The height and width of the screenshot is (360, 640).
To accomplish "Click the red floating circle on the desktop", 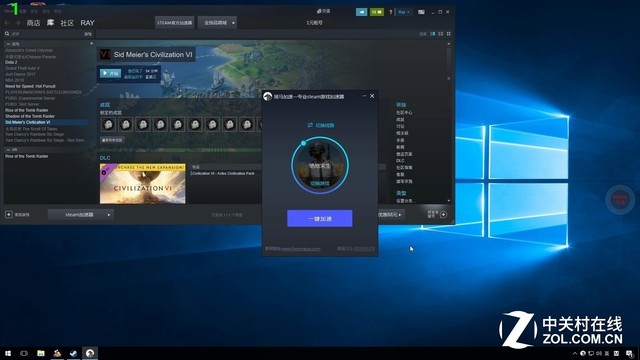I will (620, 200).
